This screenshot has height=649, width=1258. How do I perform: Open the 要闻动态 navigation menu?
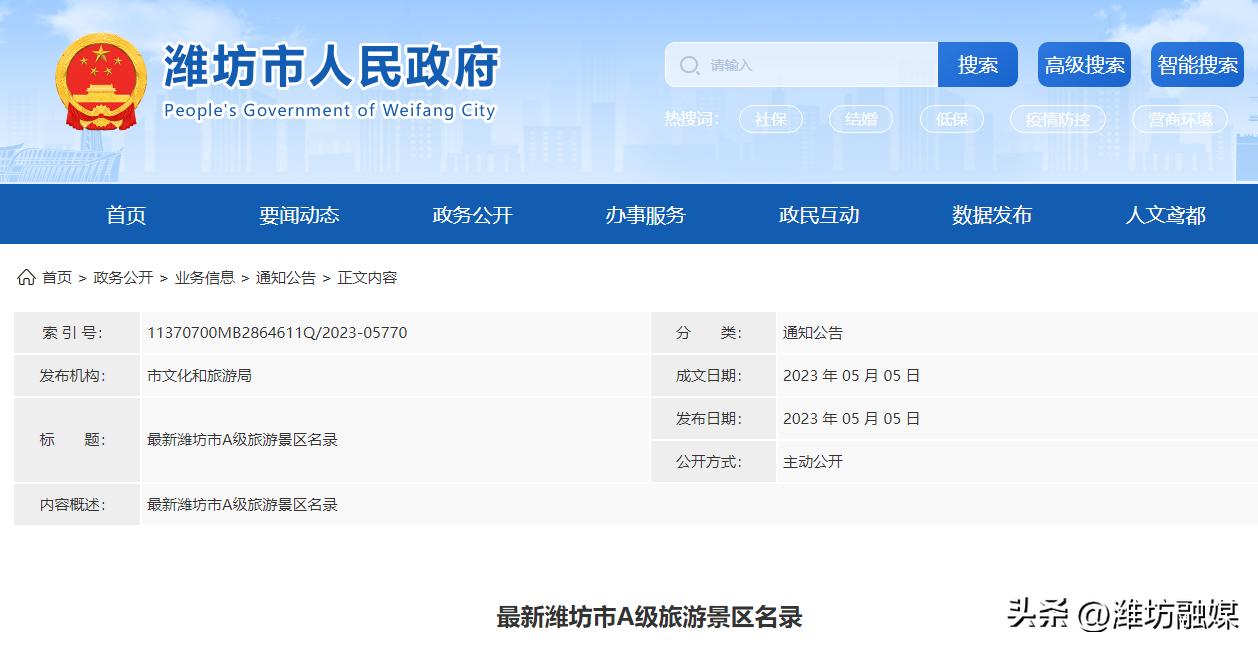point(298,214)
